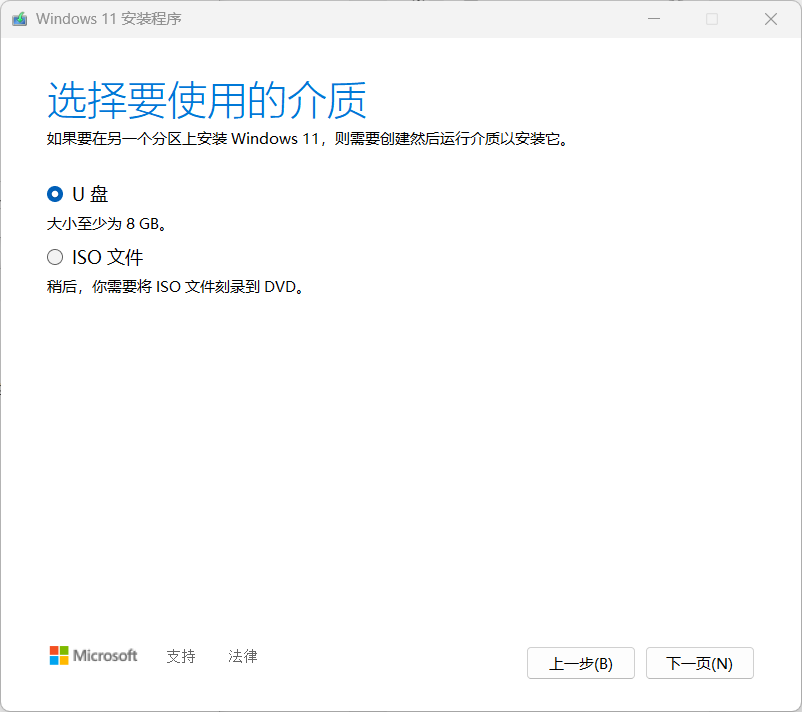Viewport: 802px width, 712px height.
Task: Open the 法律 link
Action: click(x=242, y=656)
